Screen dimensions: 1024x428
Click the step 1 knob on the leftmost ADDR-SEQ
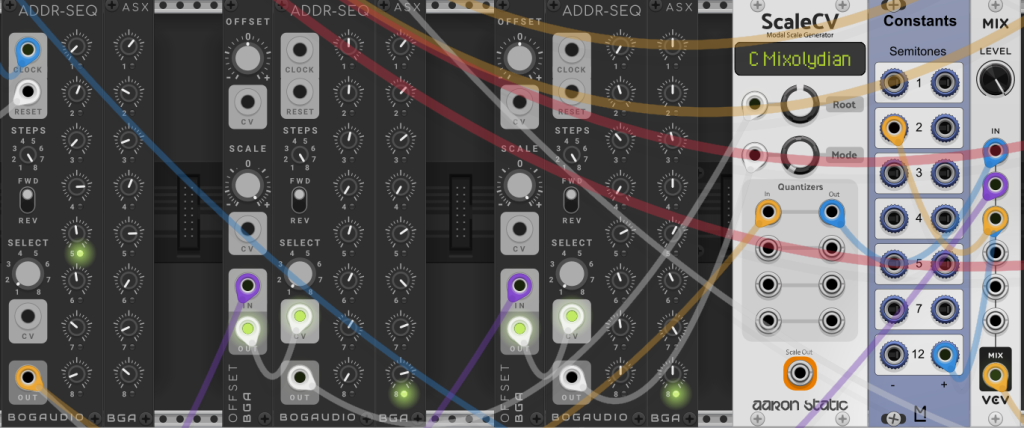pos(77,46)
